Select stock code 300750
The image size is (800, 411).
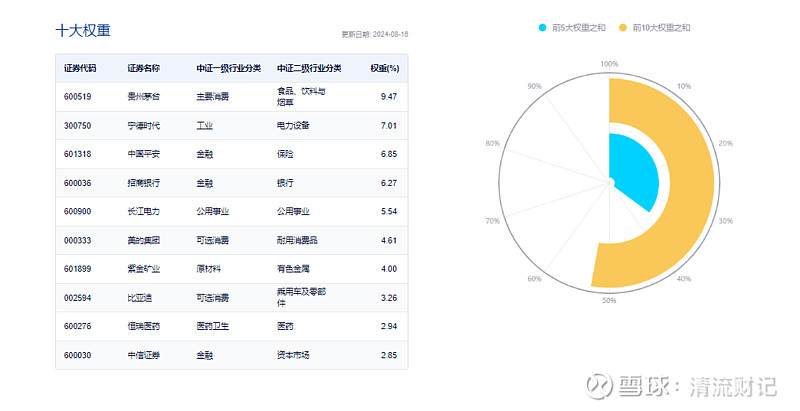click(78, 126)
